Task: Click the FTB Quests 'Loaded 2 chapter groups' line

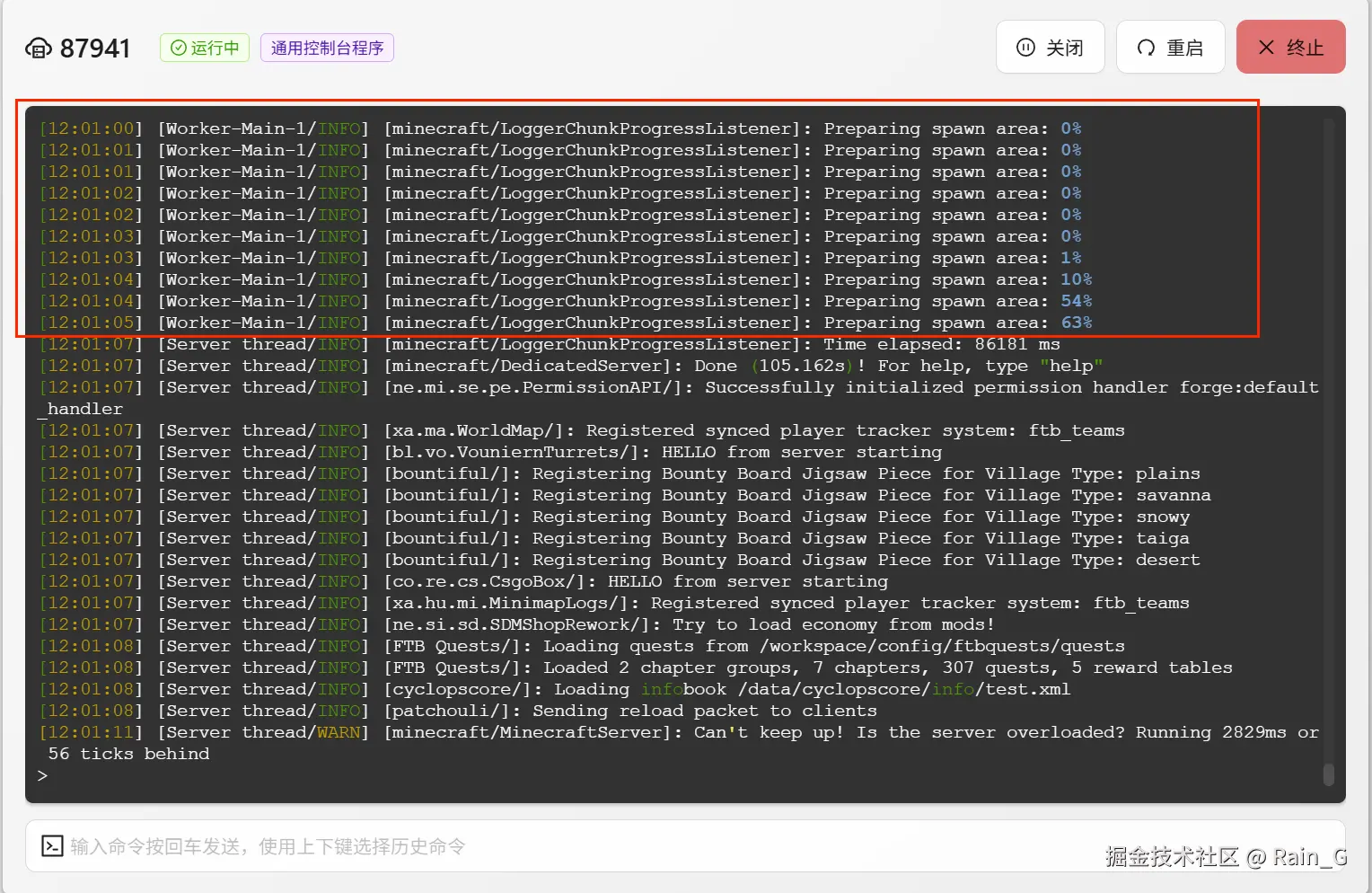Action: [x=636, y=668]
